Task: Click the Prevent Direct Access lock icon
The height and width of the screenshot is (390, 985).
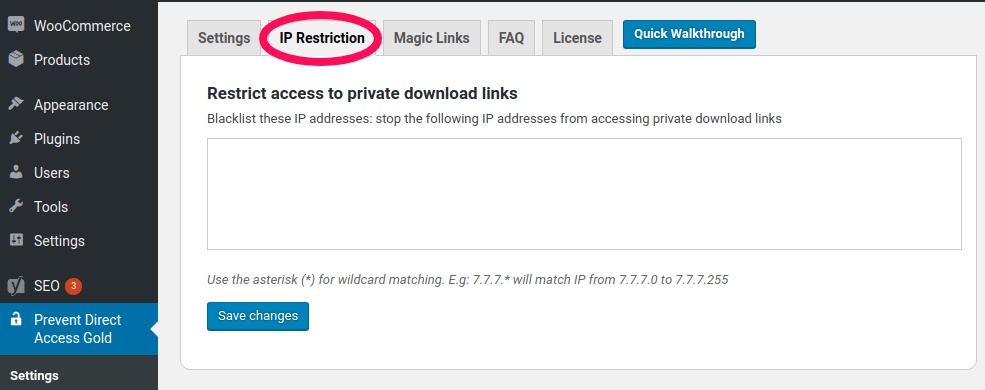Action: (x=16, y=320)
